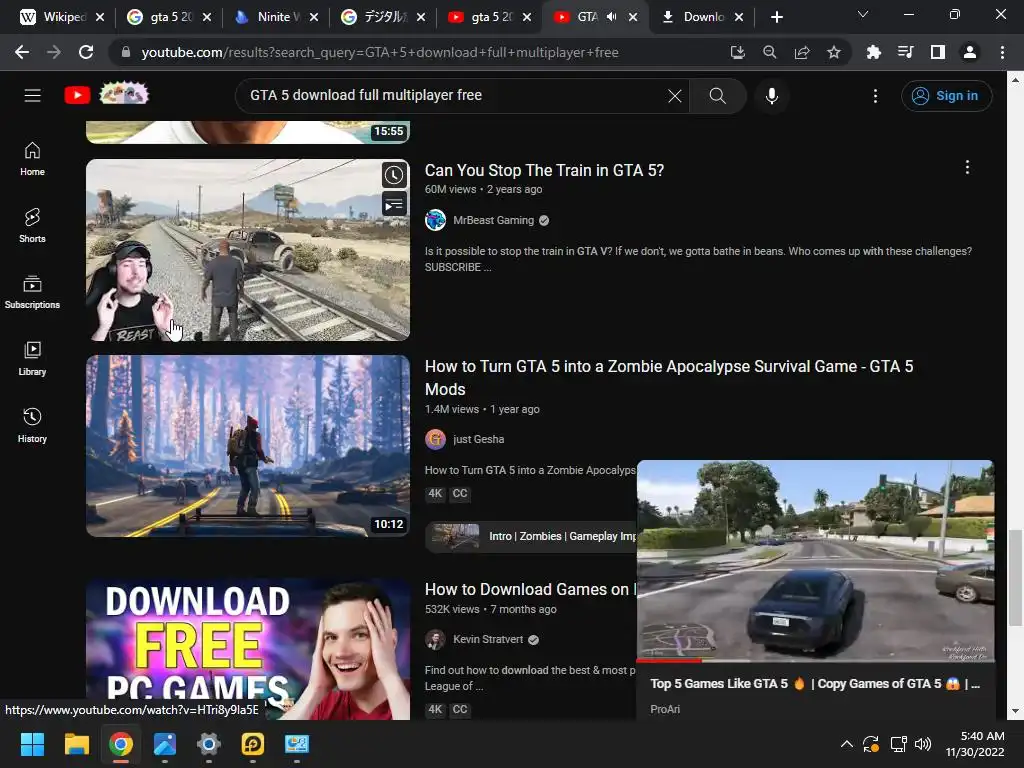Screen dimensions: 1024x768
Task: Clear the search box with X
Action: (675, 96)
